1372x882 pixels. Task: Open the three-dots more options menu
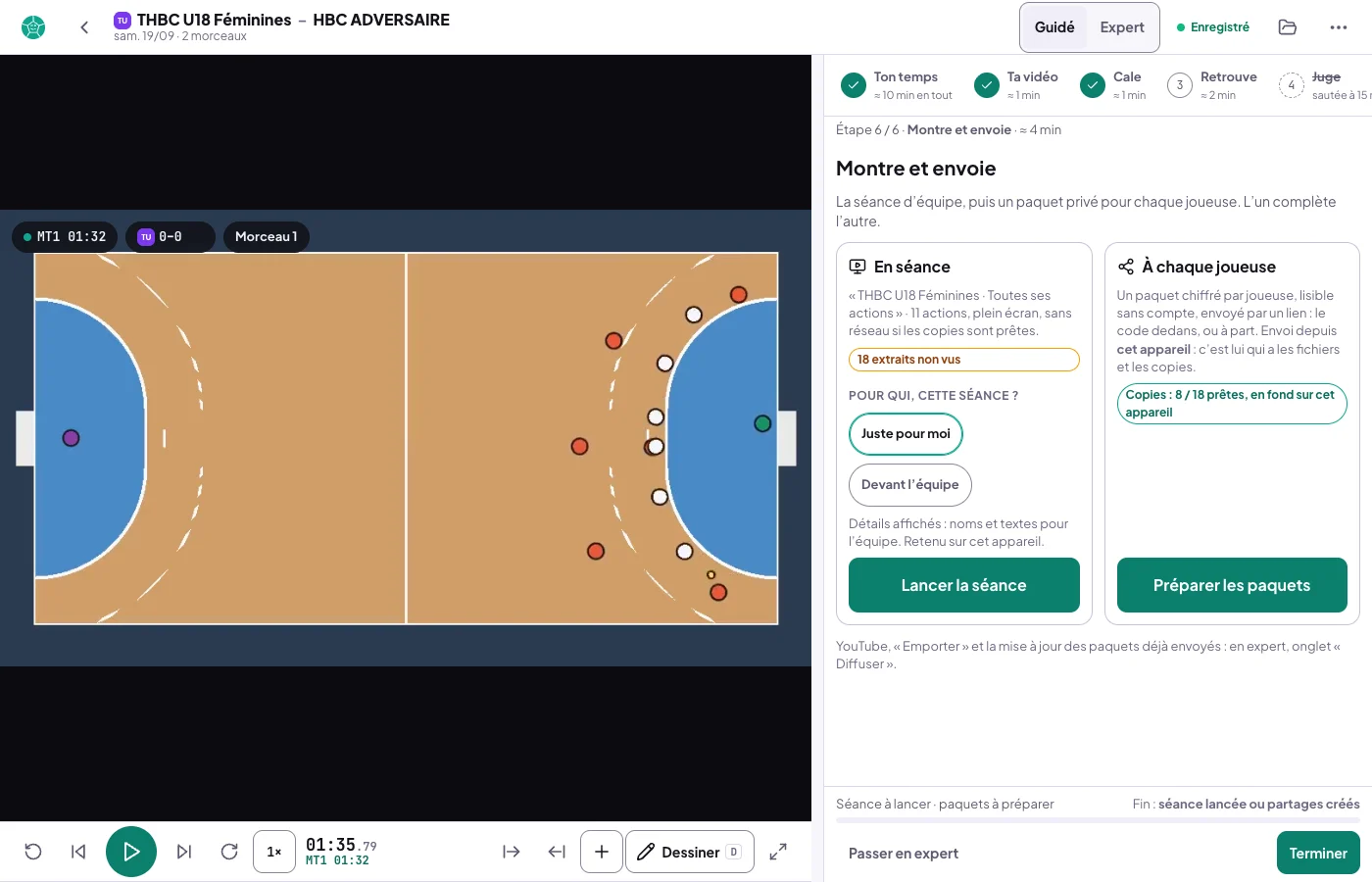[1339, 27]
